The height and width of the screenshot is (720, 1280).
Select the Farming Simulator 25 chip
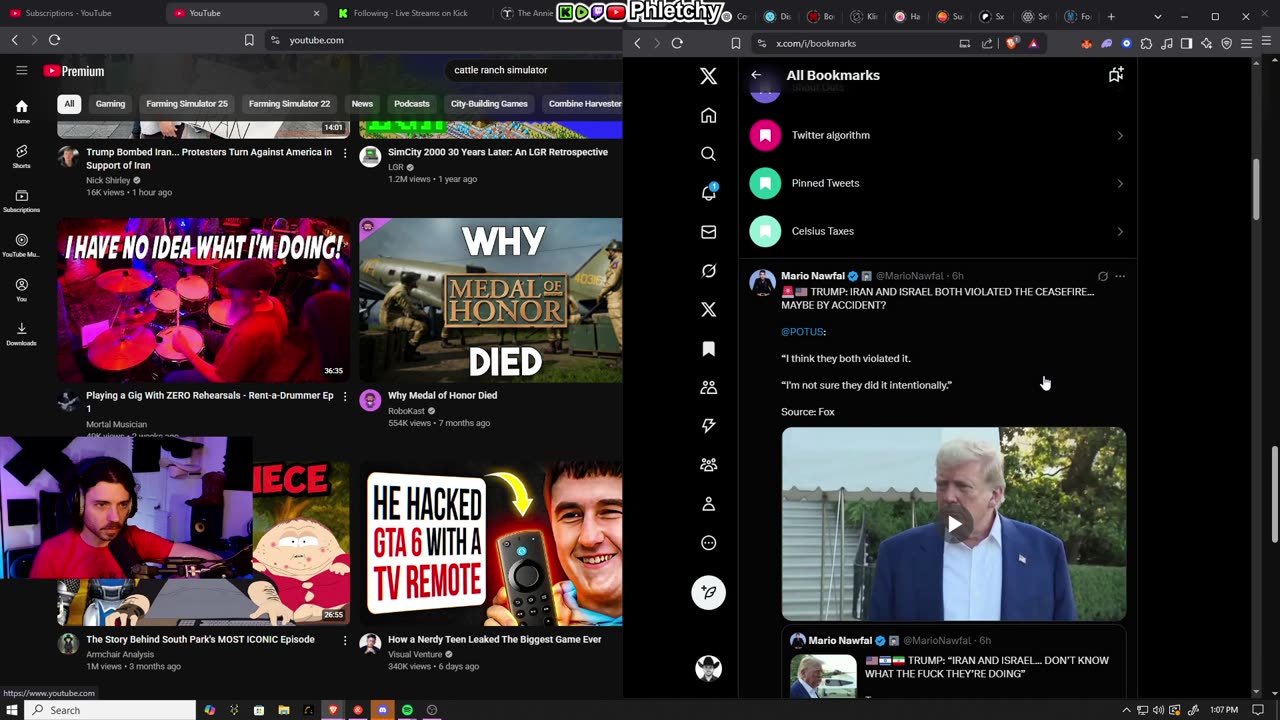coord(187,104)
